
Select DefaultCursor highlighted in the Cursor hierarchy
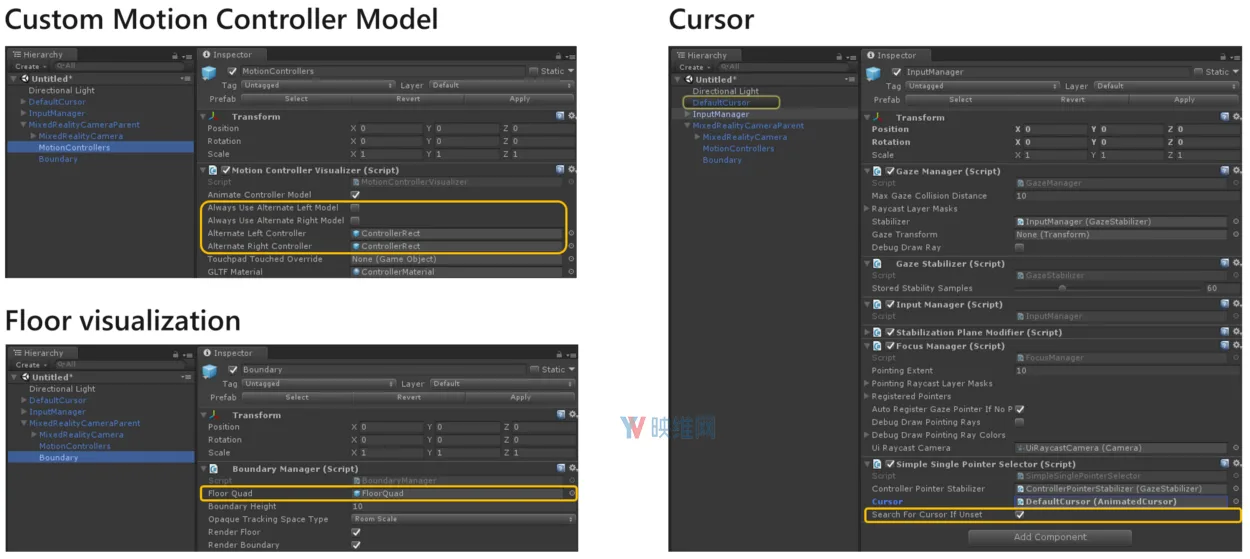(x=720, y=102)
